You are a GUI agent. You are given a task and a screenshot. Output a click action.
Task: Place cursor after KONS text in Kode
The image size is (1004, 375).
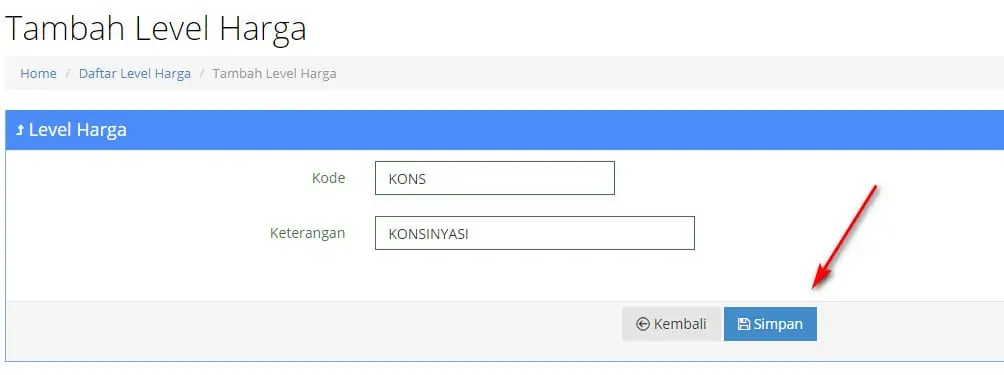point(428,179)
